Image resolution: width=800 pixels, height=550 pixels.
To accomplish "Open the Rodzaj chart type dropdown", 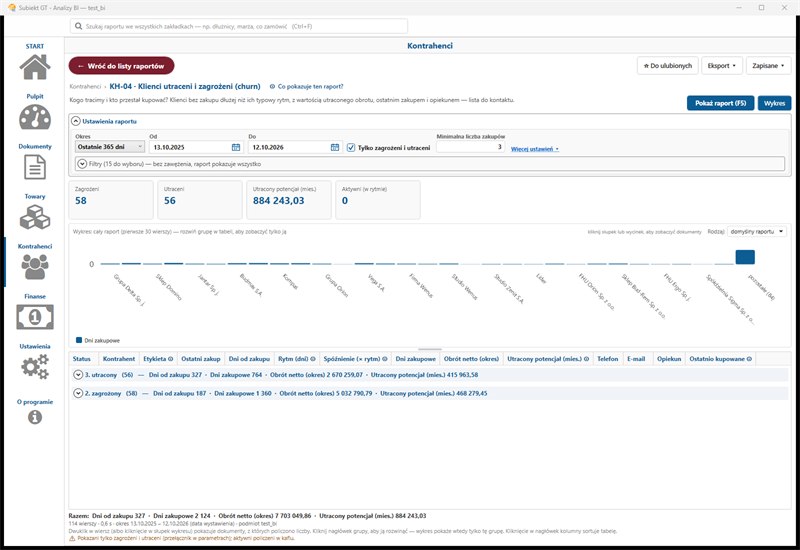I will (x=757, y=232).
